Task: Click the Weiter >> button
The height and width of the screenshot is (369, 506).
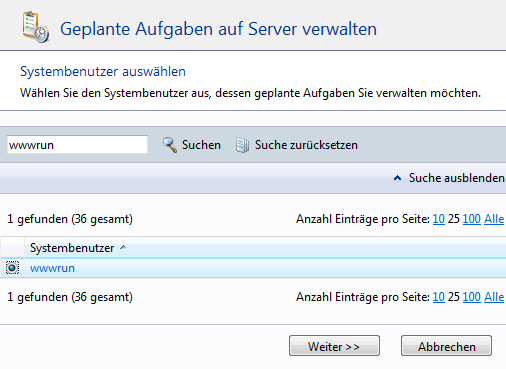Action: point(334,346)
